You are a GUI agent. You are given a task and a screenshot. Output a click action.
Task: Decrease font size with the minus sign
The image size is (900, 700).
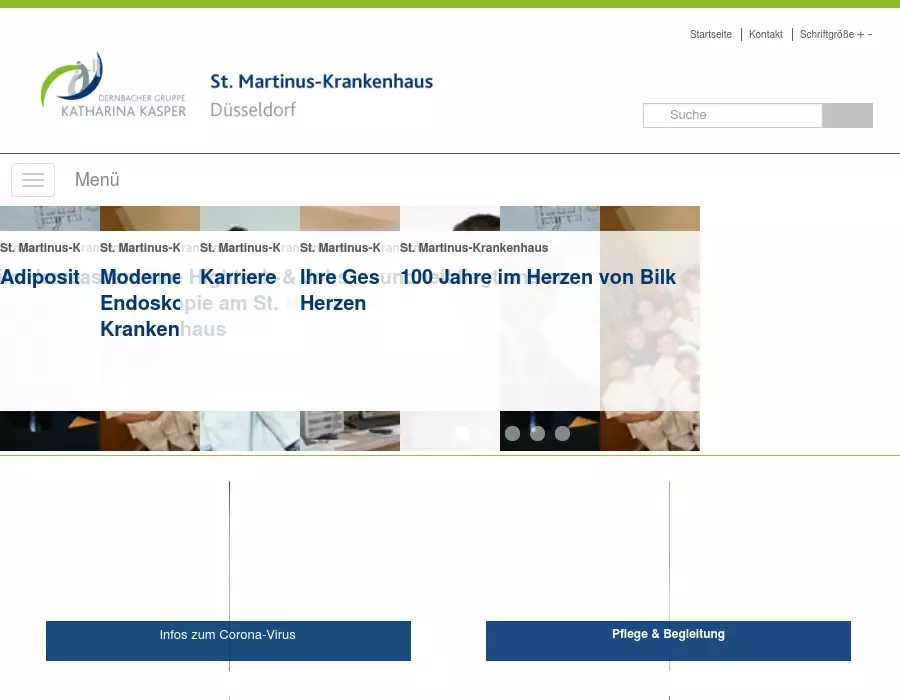pos(870,34)
